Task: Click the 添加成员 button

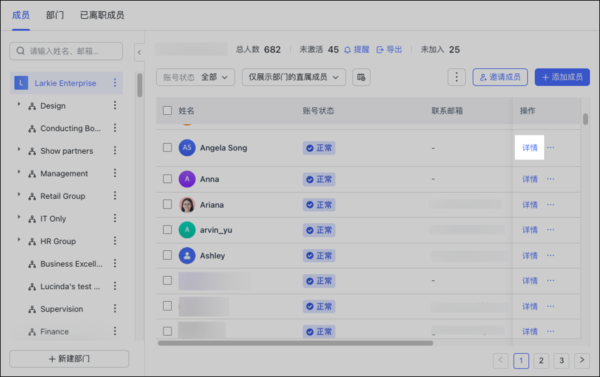Action: pyautogui.click(x=562, y=77)
